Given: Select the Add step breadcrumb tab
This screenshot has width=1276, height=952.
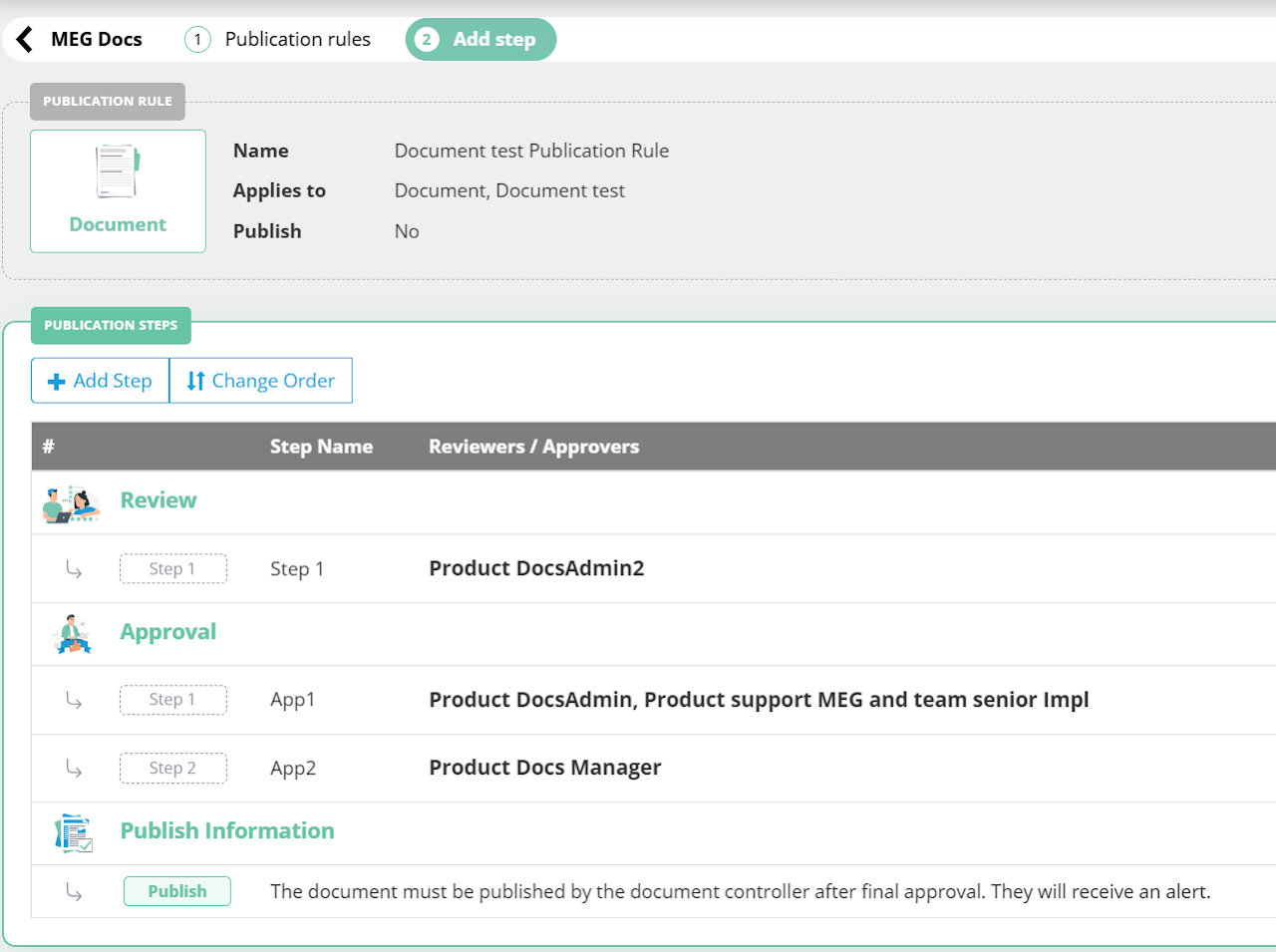Looking at the screenshot, I should [x=480, y=39].
